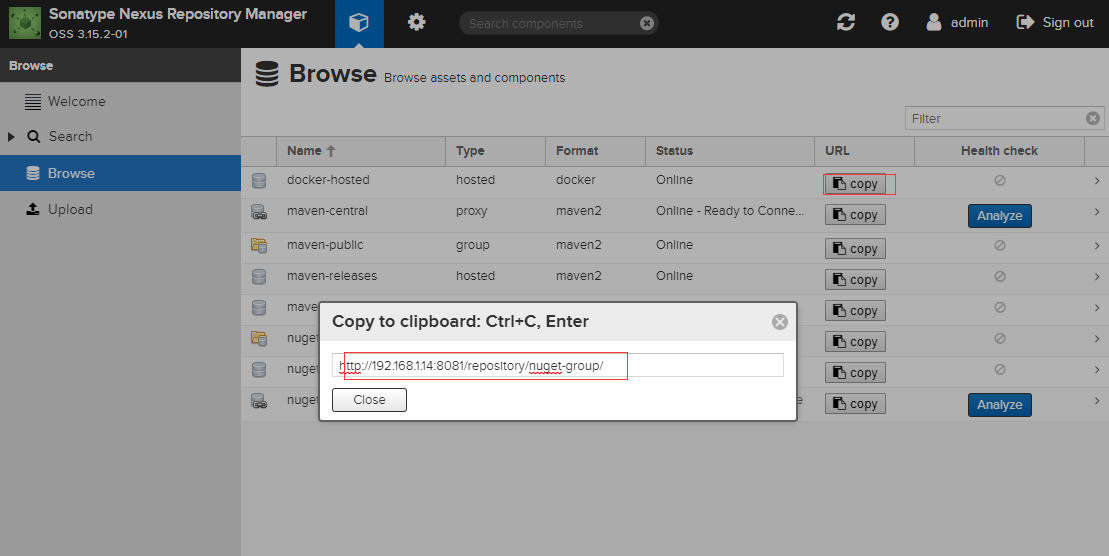
Task: Click the maven-releases repository name
Action: pyautogui.click(x=332, y=276)
